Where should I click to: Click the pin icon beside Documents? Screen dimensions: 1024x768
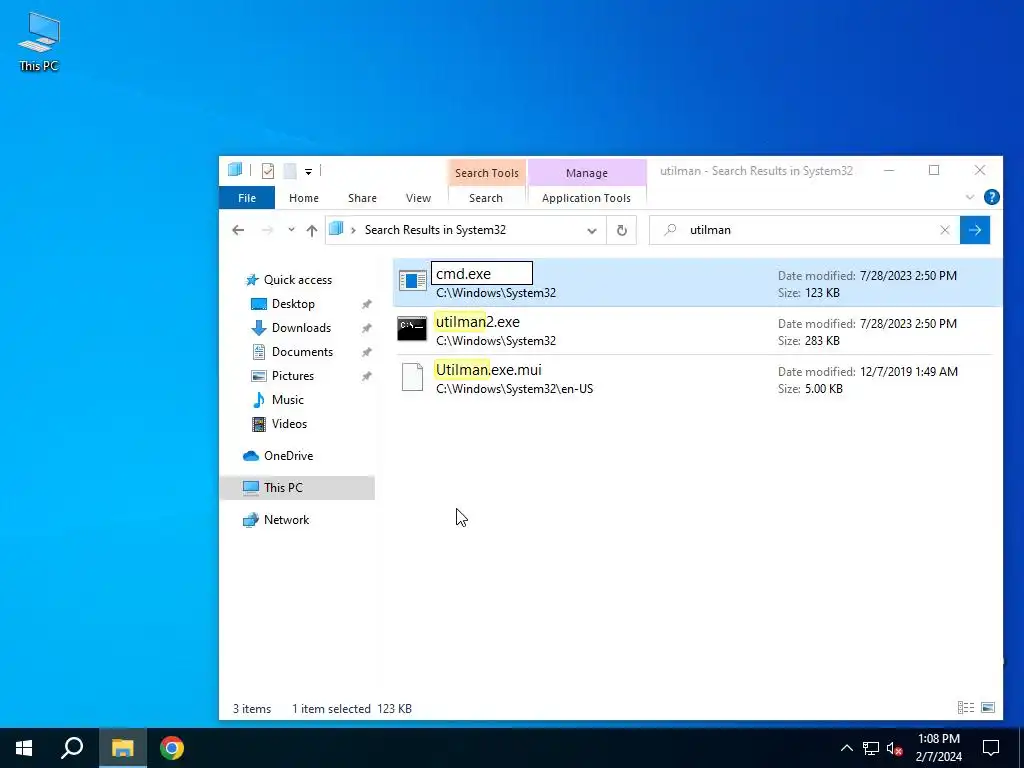click(x=366, y=352)
